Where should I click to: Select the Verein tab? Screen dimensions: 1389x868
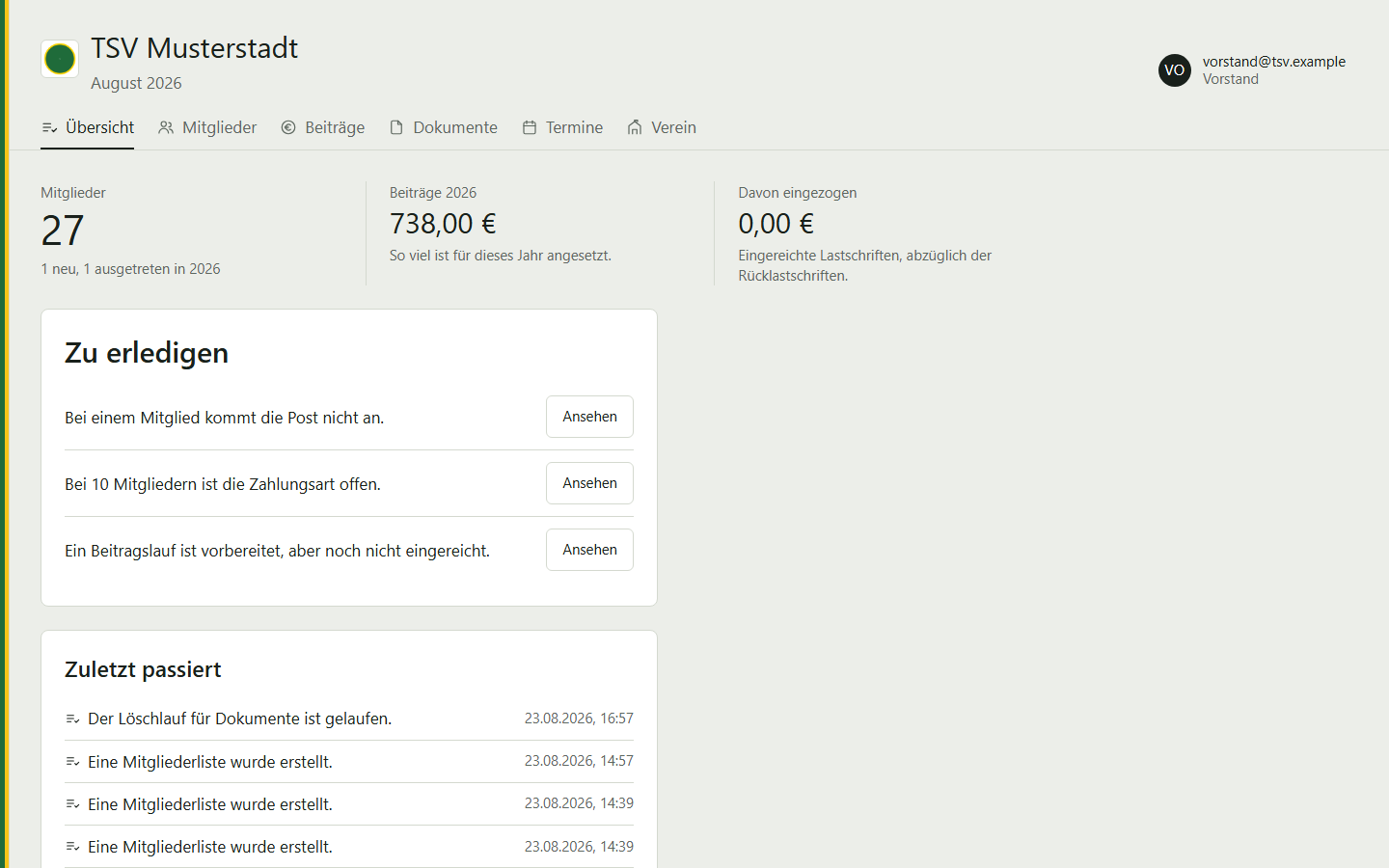click(x=662, y=127)
